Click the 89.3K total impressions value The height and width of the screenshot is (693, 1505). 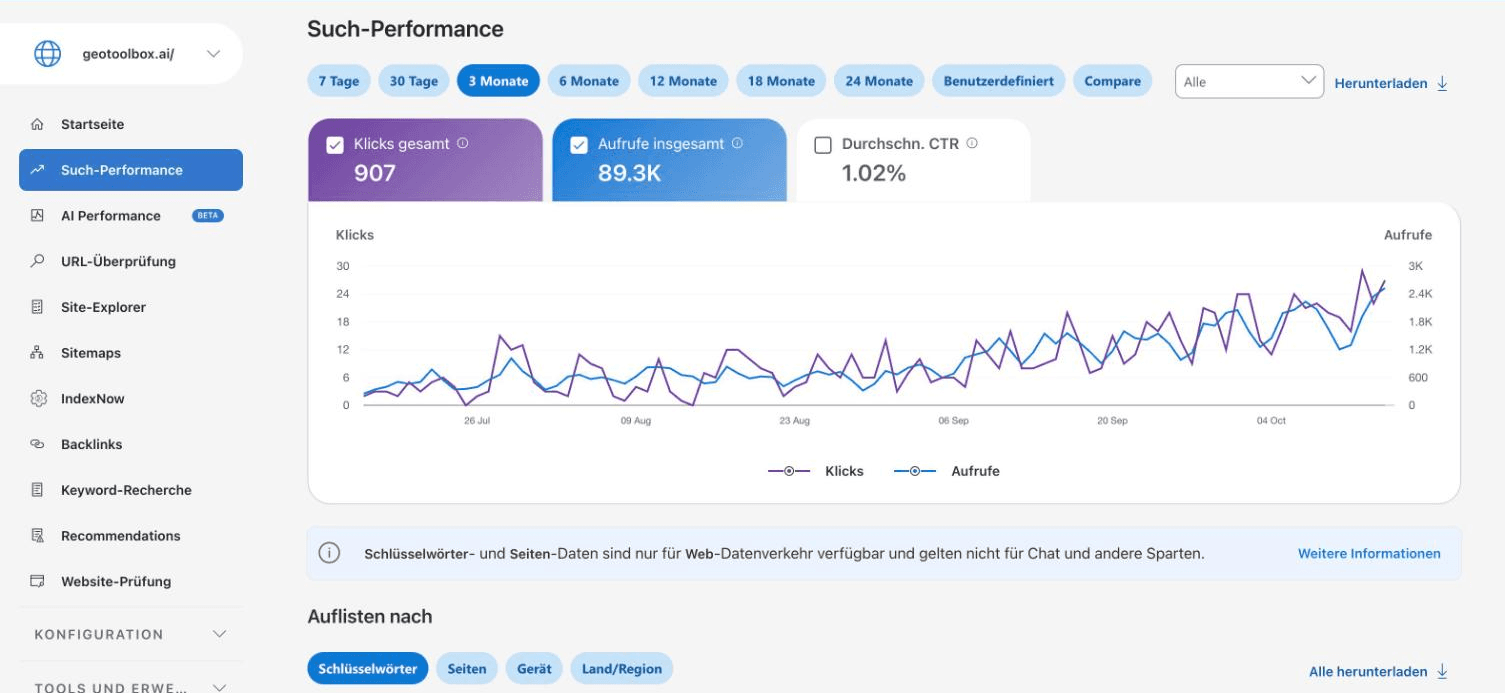click(630, 173)
